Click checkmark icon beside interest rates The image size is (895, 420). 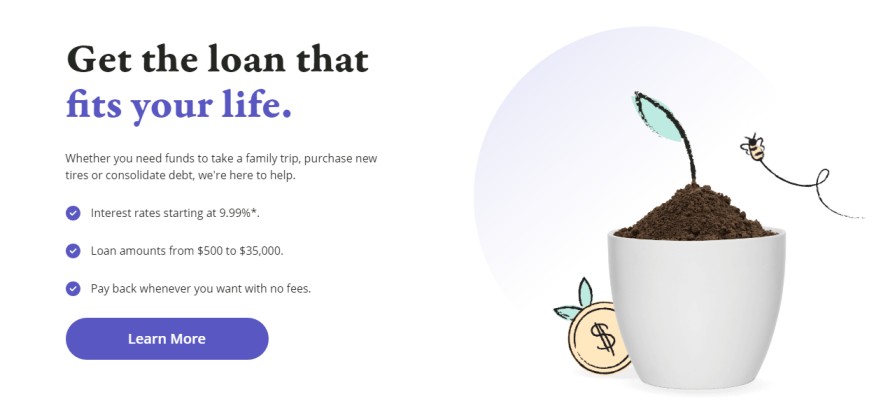(x=73, y=213)
